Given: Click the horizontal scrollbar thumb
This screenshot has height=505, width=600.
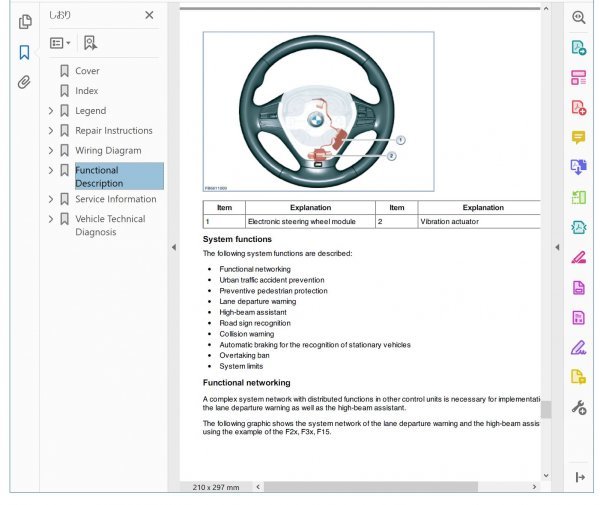Looking at the screenshot, I should tap(371, 487).
